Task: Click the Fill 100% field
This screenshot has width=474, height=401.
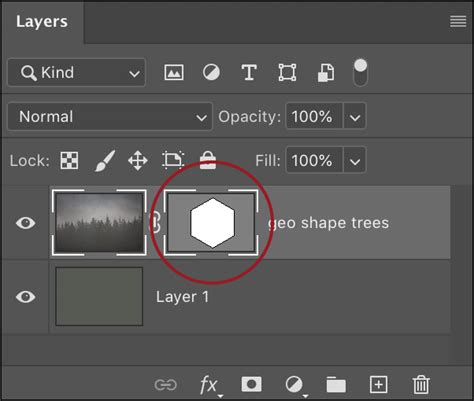Action: tap(314, 160)
